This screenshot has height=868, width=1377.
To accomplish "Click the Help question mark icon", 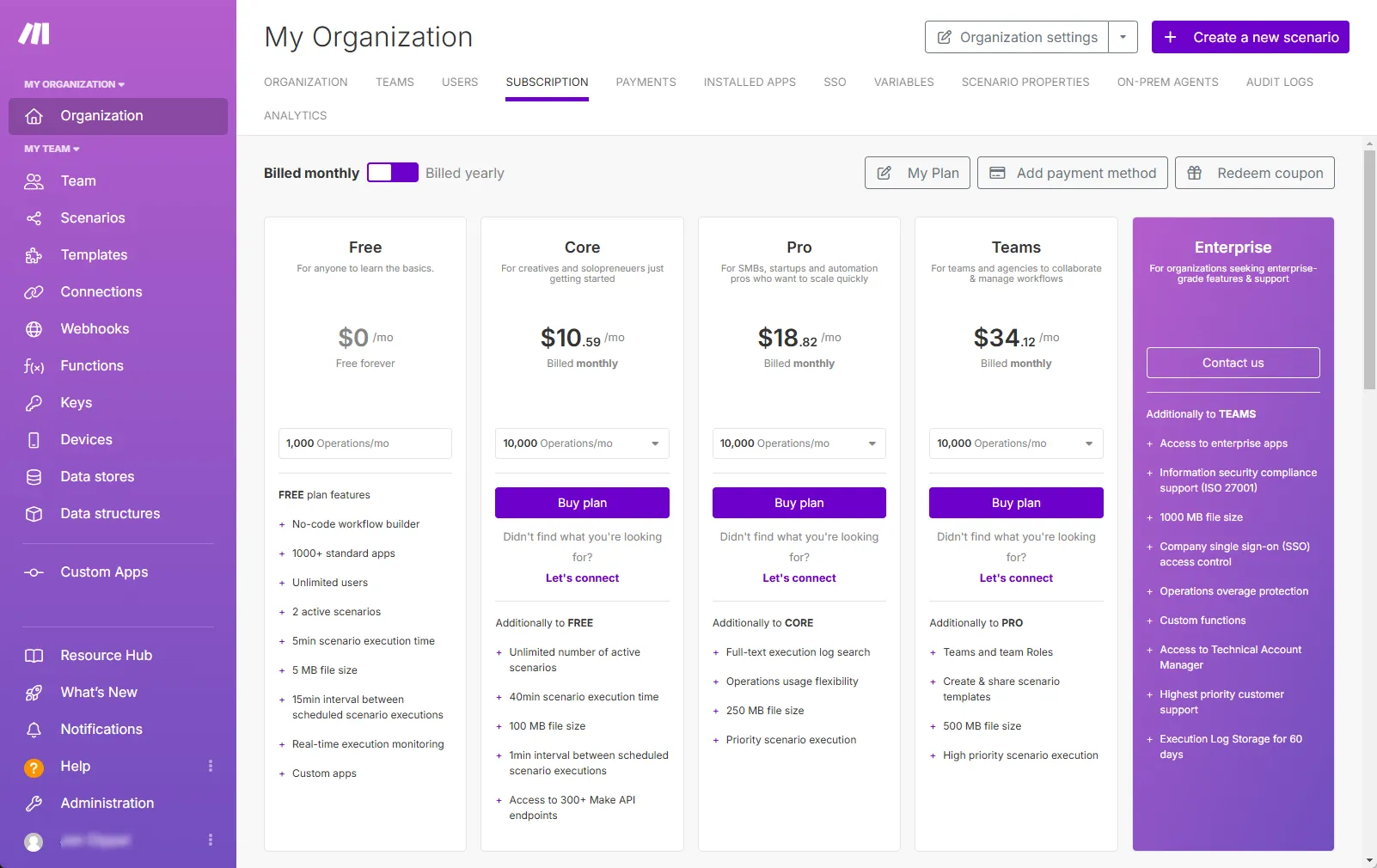I will pyautogui.click(x=34, y=767).
